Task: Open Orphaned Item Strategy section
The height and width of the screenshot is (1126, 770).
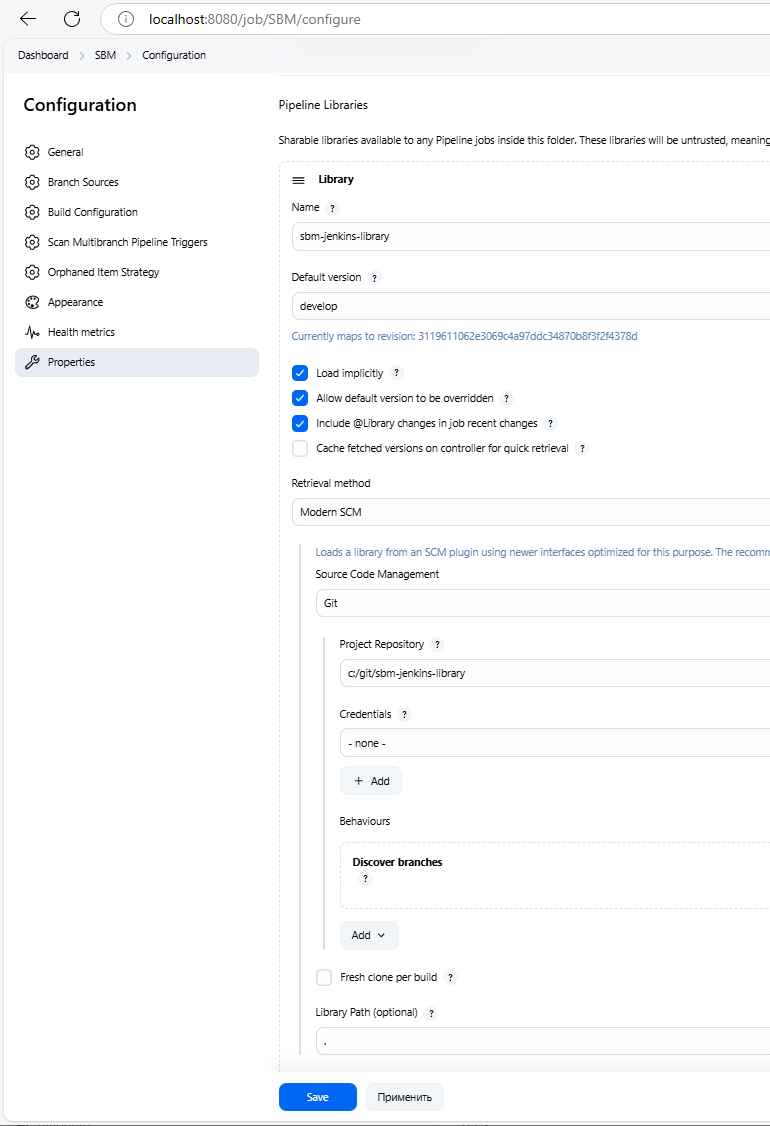Action: (103, 272)
